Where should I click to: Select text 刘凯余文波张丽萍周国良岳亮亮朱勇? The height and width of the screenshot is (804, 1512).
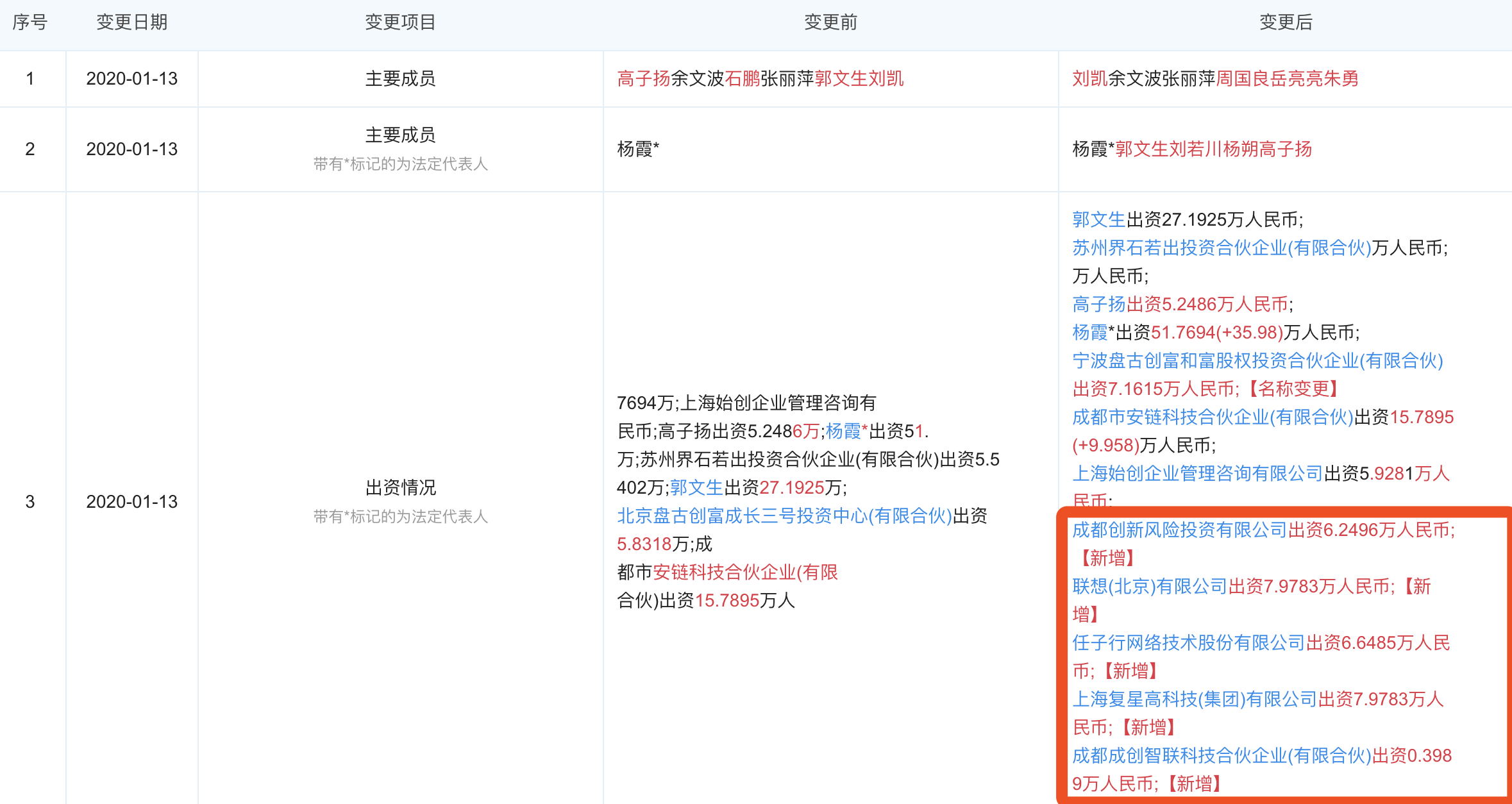click(1216, 79)
